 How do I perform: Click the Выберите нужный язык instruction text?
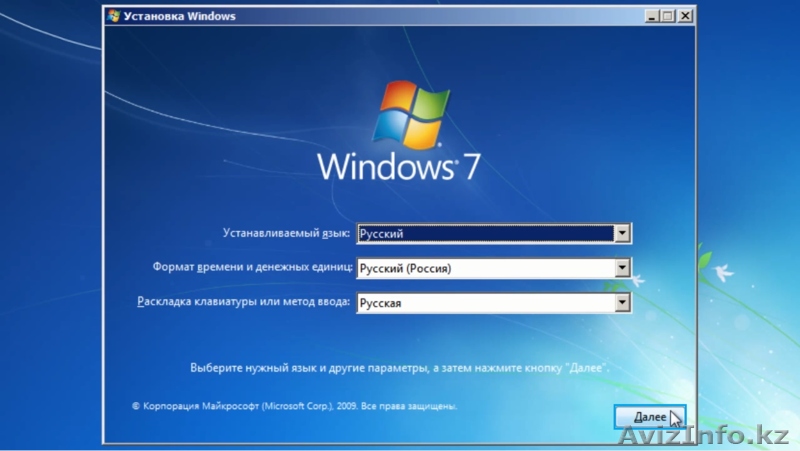tap(399, 368)
